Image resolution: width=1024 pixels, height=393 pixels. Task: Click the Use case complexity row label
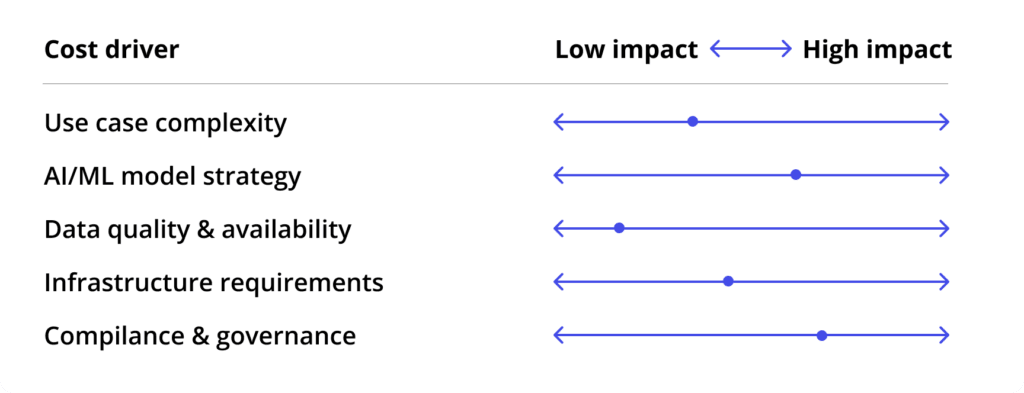(166, 123)
